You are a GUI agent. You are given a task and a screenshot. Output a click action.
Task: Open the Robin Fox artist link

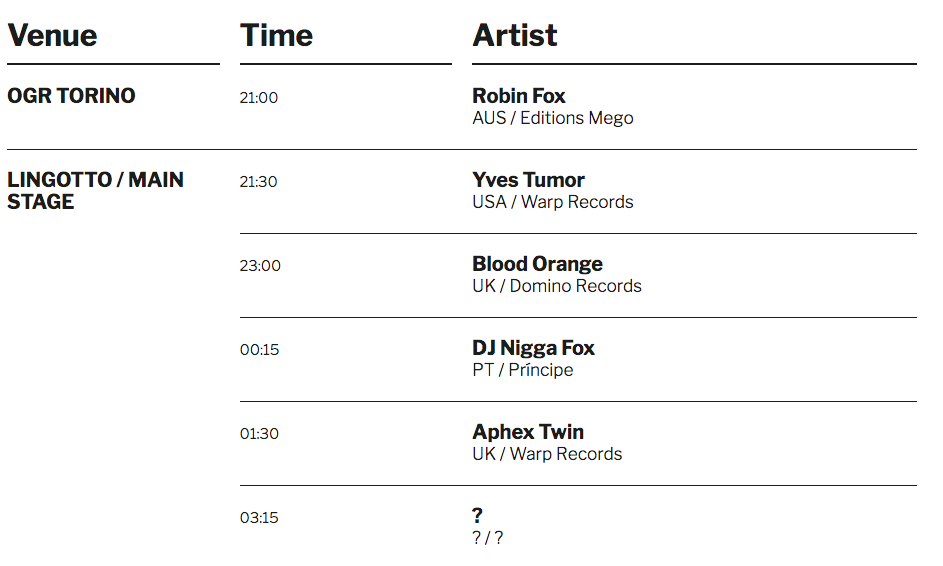pyautogui.click(x=518, y=96)
